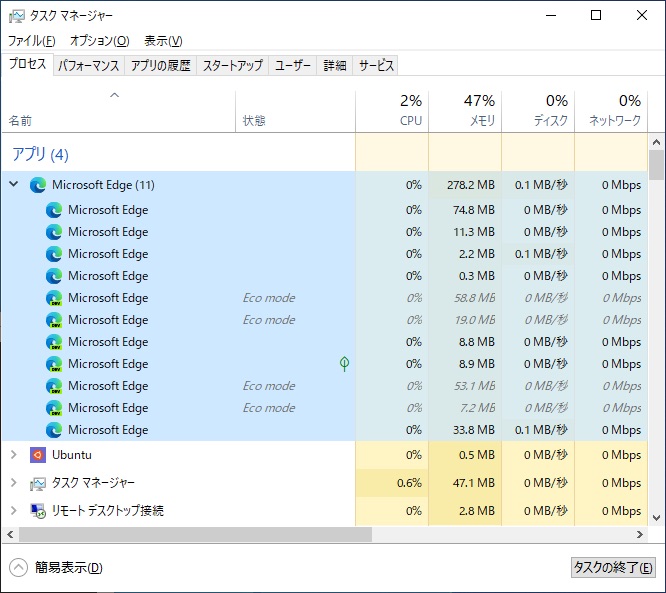This screenshot has height=593, width=666.
Task: Click Edge icon on the 74.8 MB row
Action: click(x=54, y=210)
